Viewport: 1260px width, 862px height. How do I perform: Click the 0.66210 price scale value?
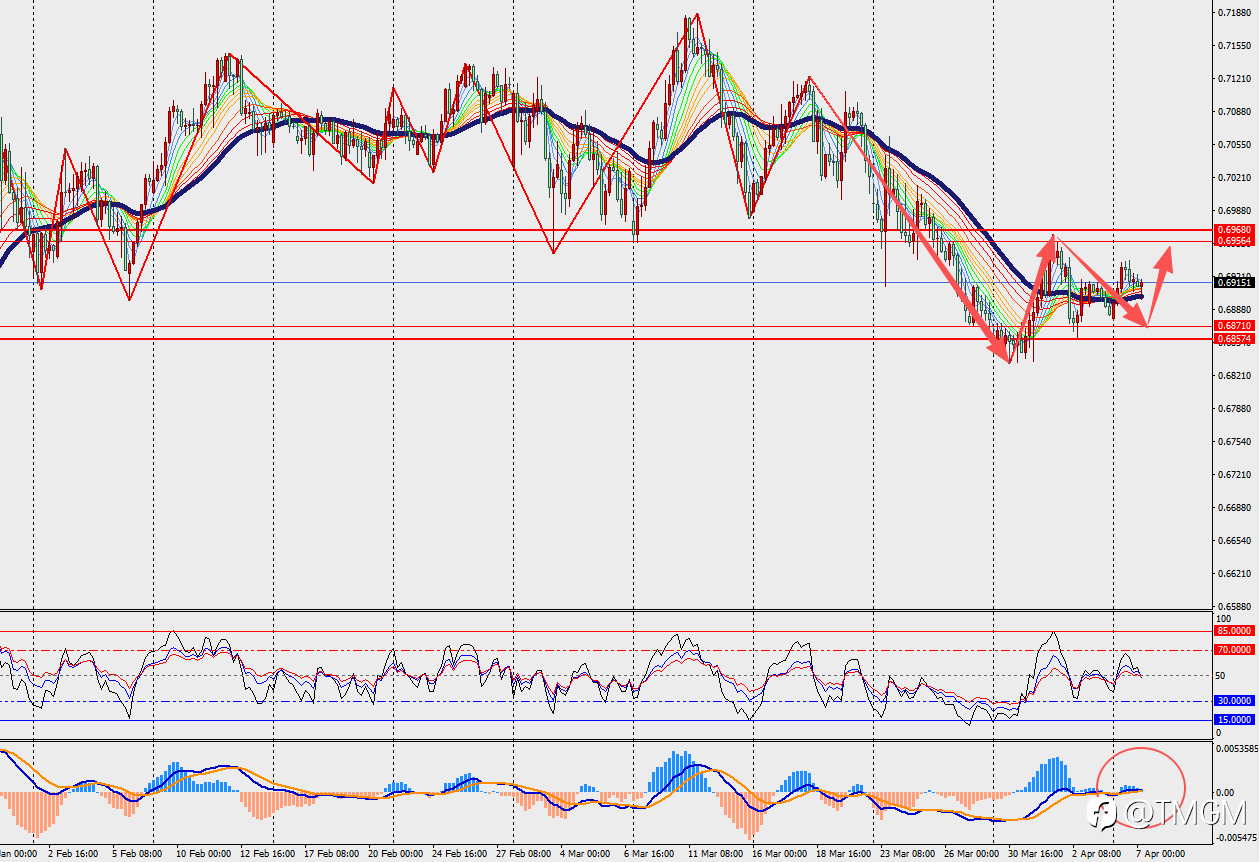click(x=1236, y=574)
